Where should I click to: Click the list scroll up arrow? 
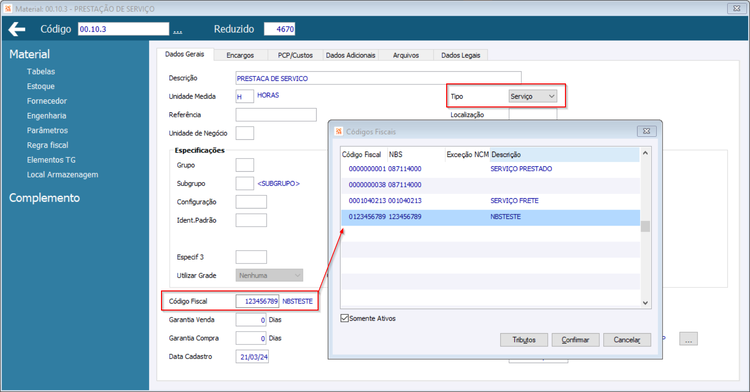tap(645, 153)
